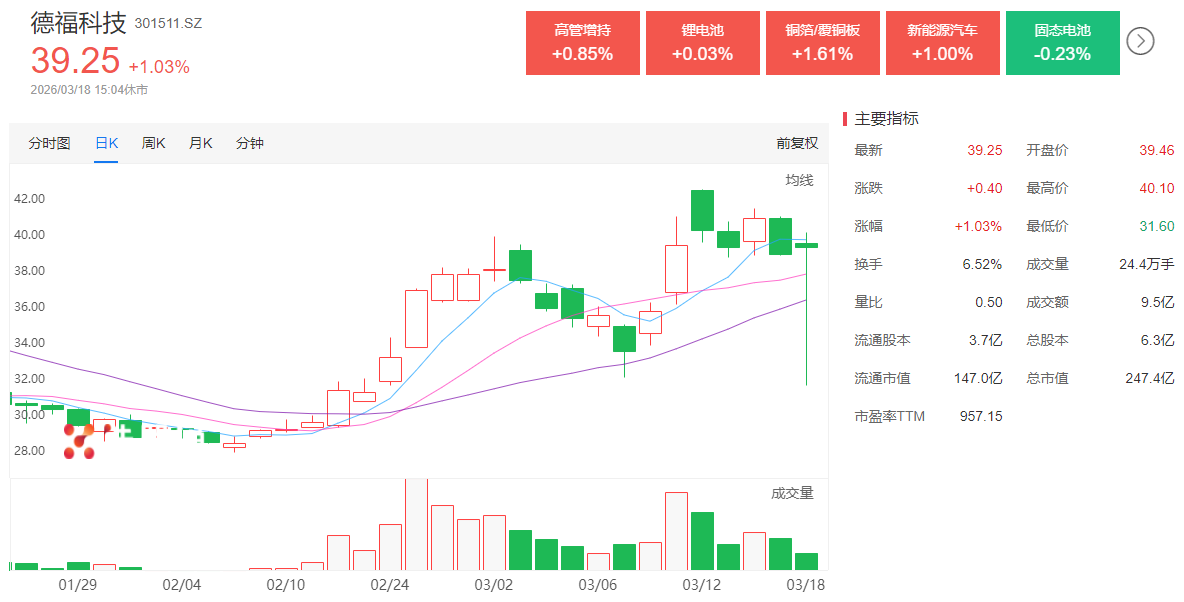
Task: Click the 均线 moving average label
Action: click(799, 180)
